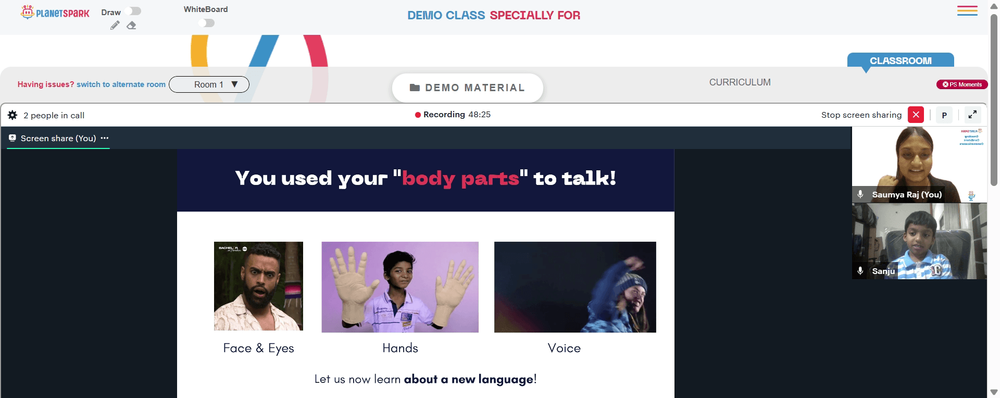Open call settings gear icon
This screenshot has height=398, width=1000.
pyautogui.click(x=12, y=115)
